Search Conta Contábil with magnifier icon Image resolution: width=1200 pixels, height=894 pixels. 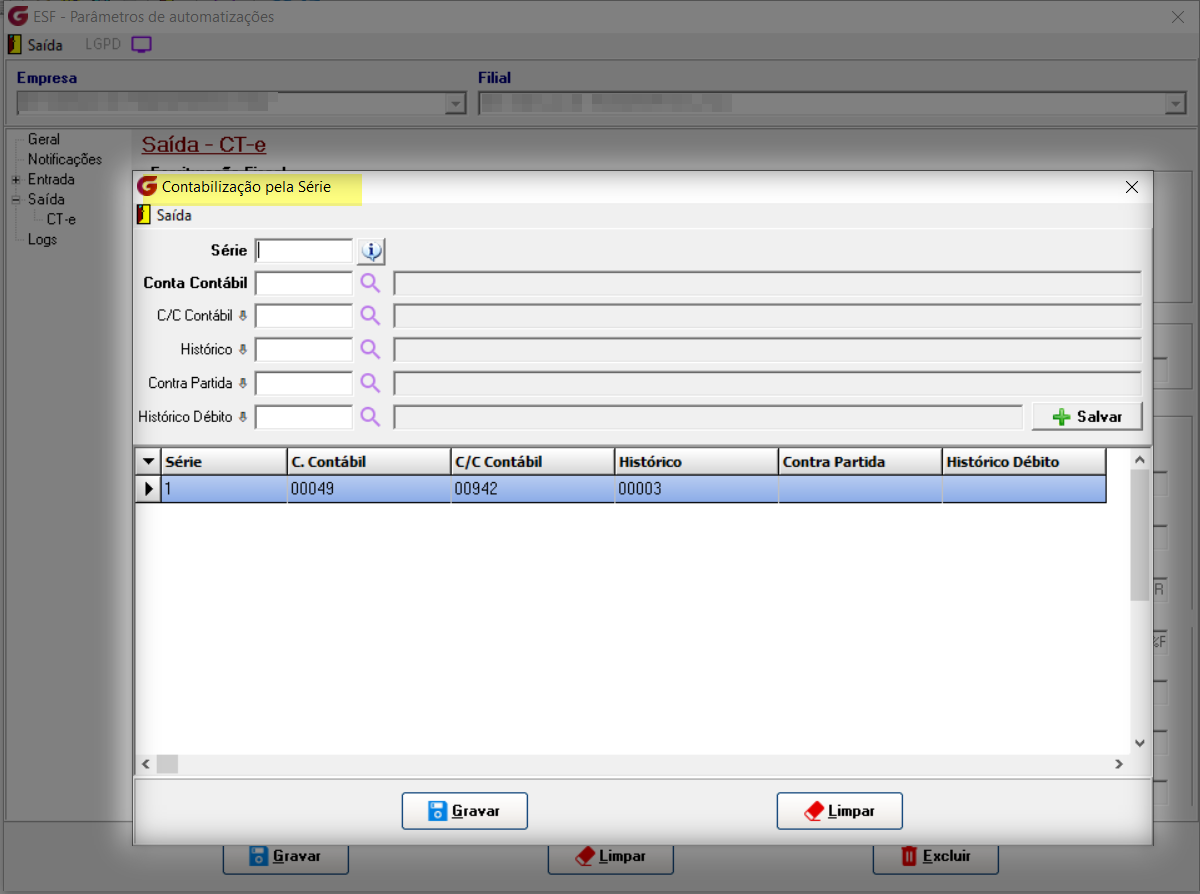(x=370, y=283)
